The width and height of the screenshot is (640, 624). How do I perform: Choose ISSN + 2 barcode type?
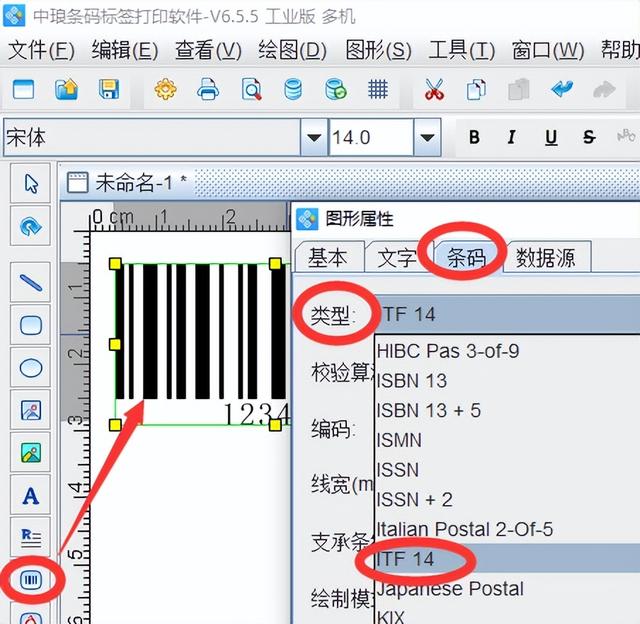point(507,500)
